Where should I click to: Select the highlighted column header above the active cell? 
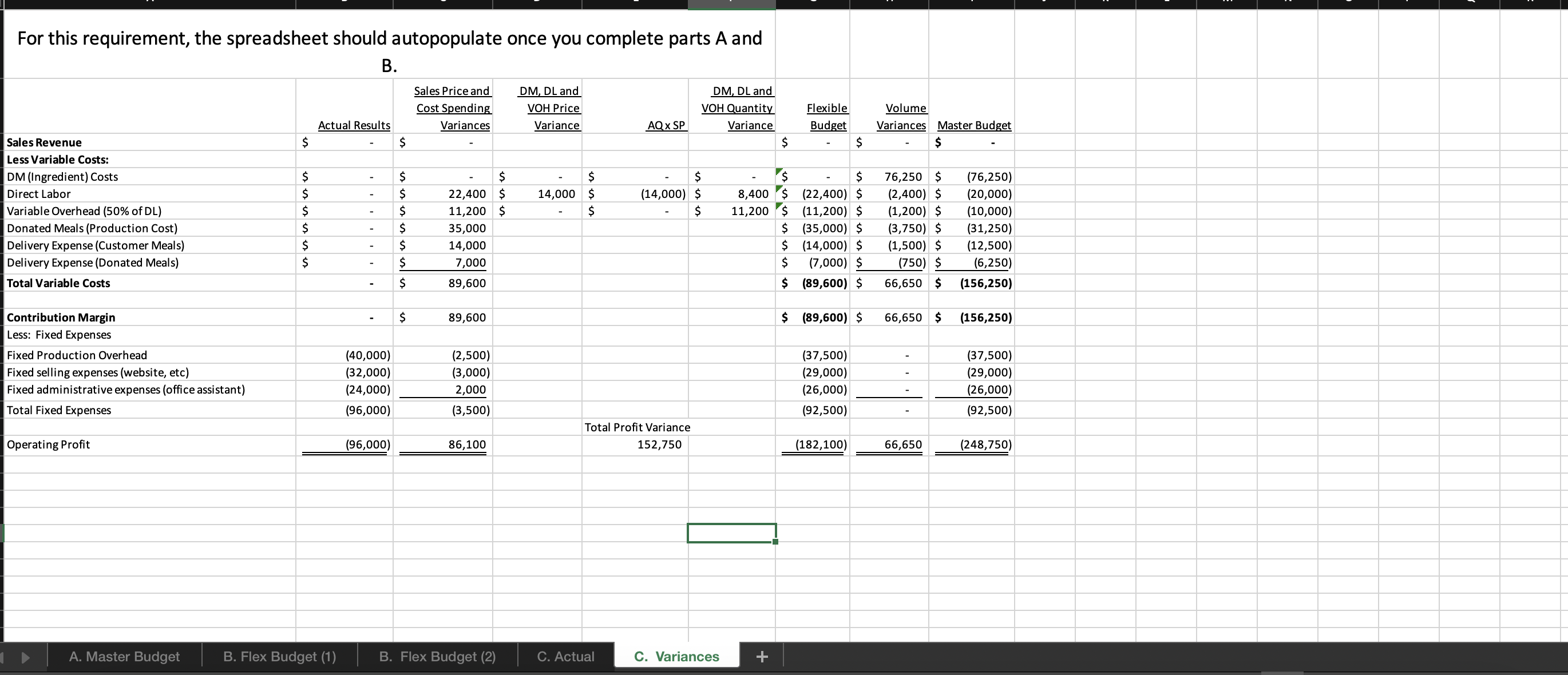point(731,4)
